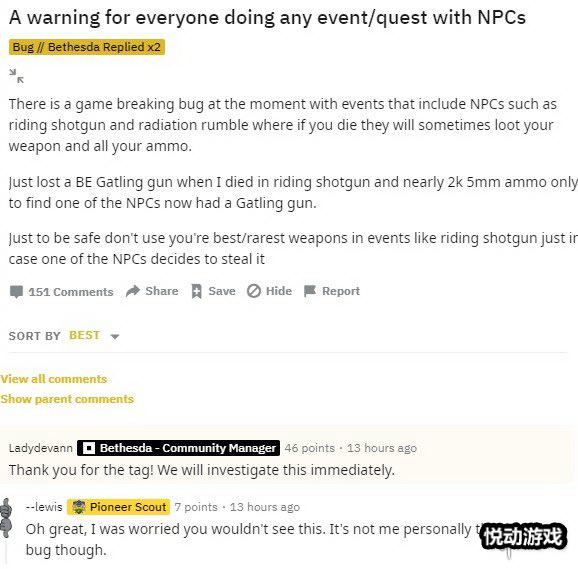Viewport: 578px width, 569px height.
Task: Click the Bethesda logo in the flair badge
Action: [88, 448]
